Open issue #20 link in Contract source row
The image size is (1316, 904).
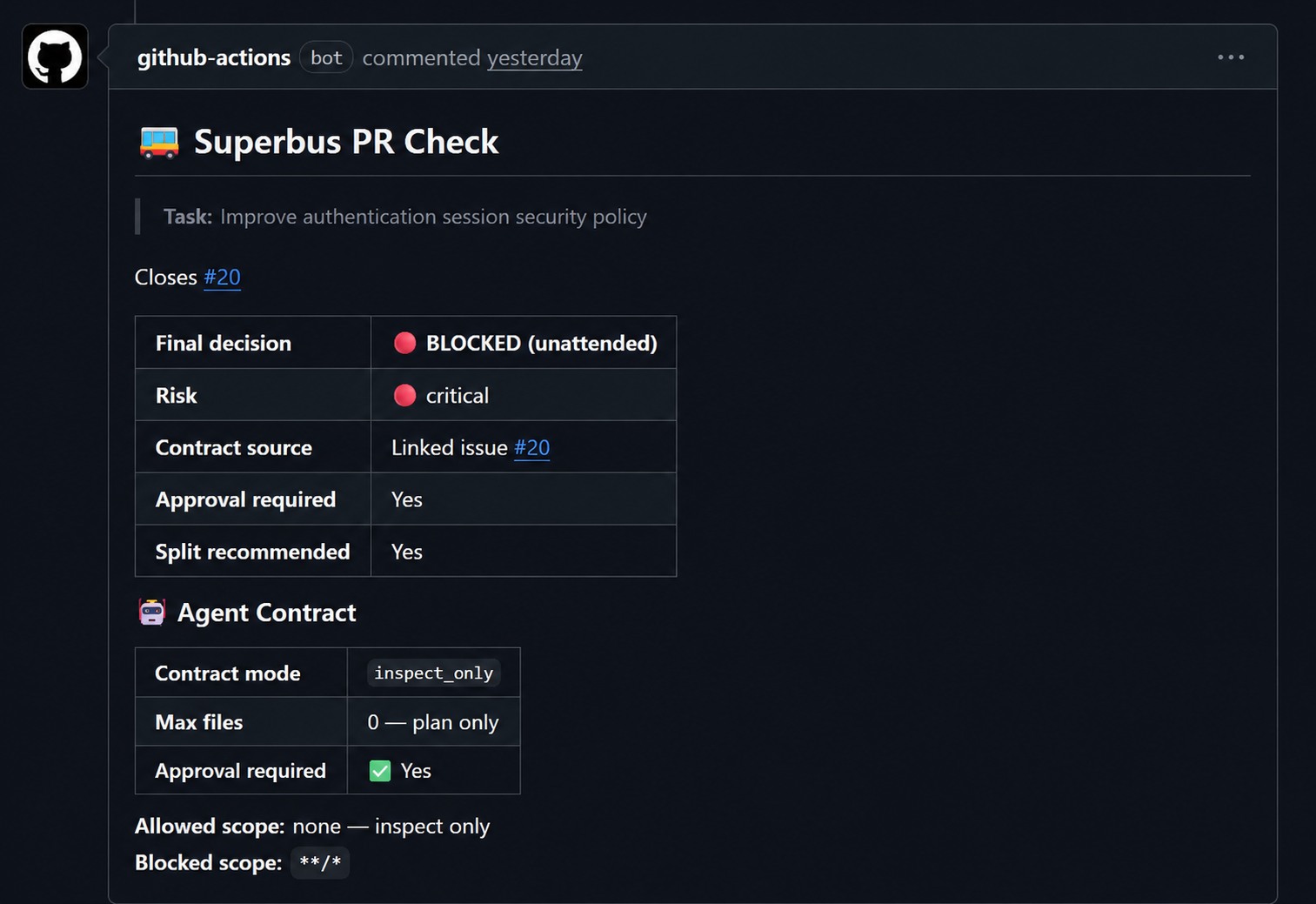tap(531, 447)
